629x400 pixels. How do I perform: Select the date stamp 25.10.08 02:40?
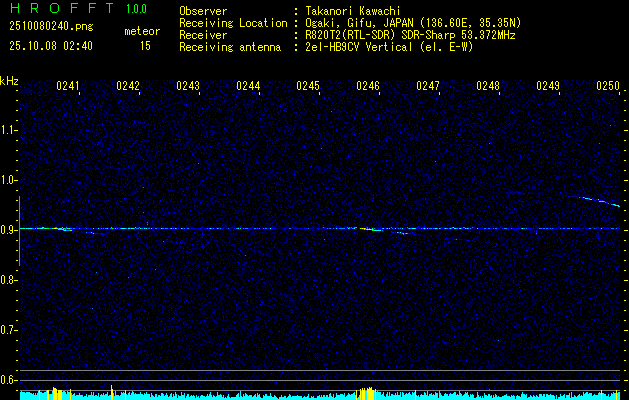pyautogui.click(x=50, y=46)
